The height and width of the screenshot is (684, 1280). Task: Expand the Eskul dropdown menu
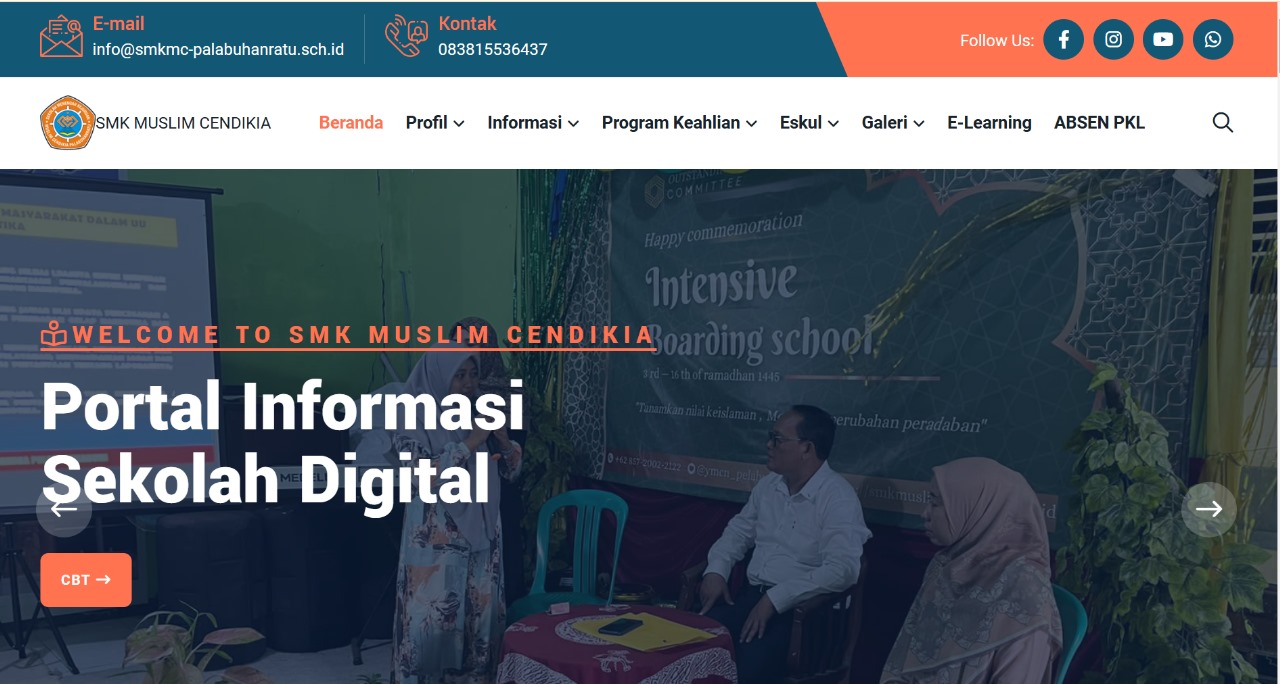coord(809,123)
